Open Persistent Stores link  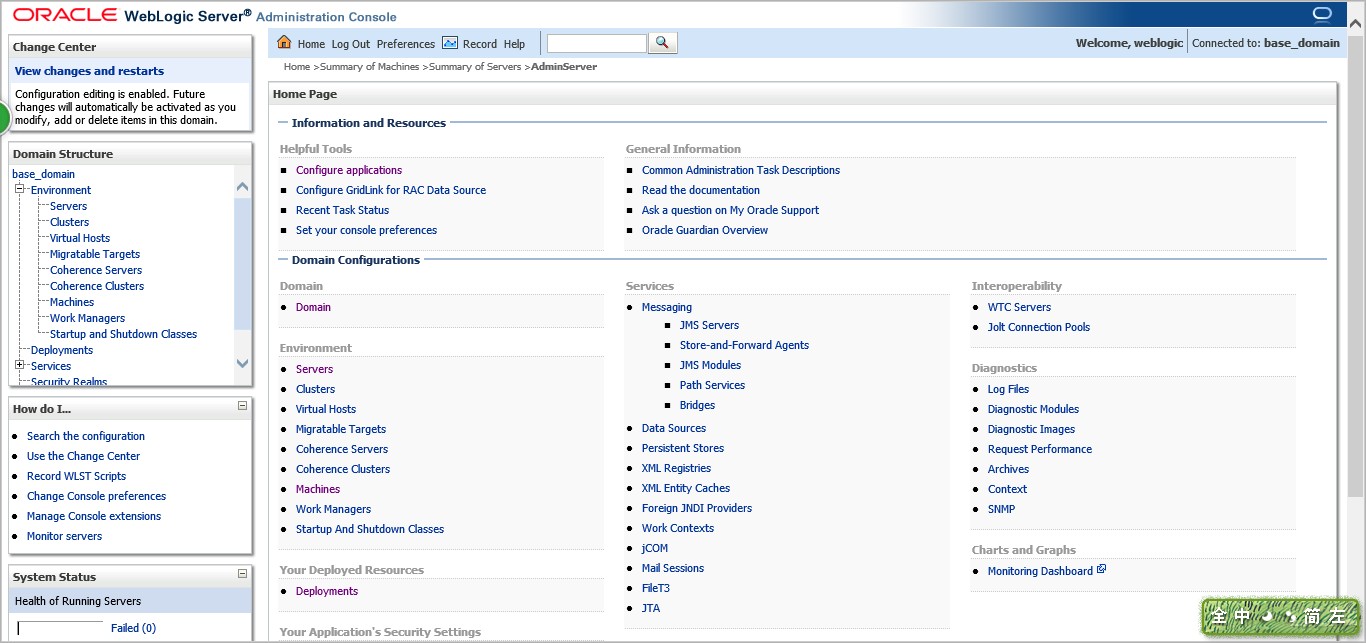(683, 448)
